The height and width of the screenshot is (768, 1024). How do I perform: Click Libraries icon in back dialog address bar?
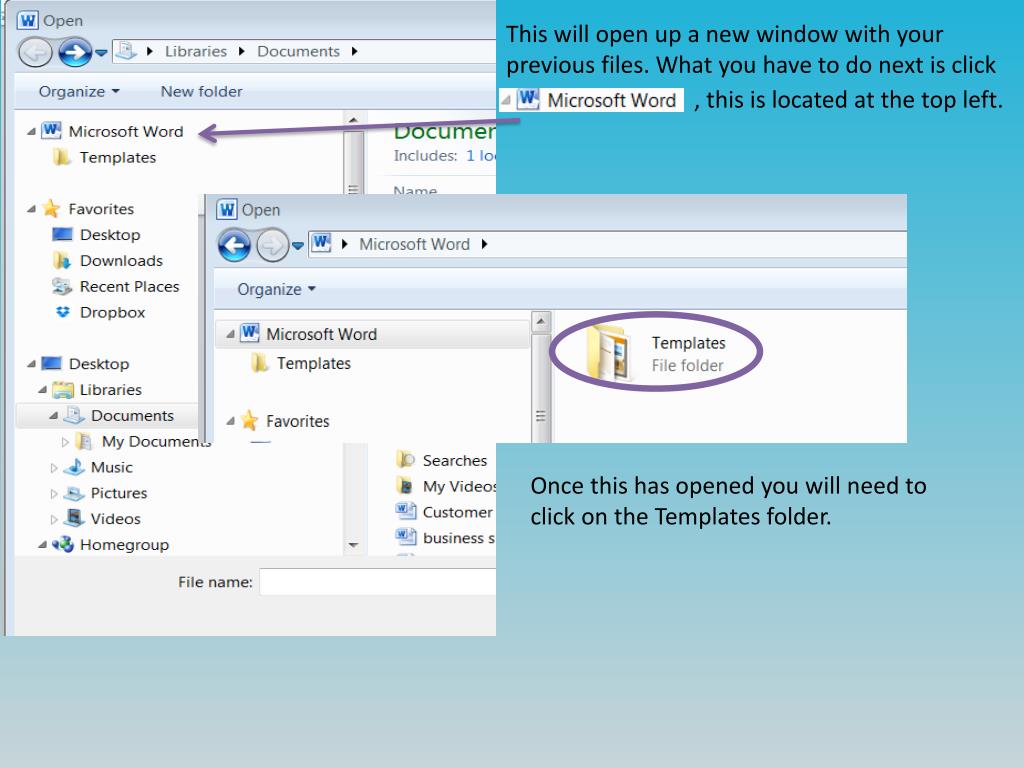(127, 51)
